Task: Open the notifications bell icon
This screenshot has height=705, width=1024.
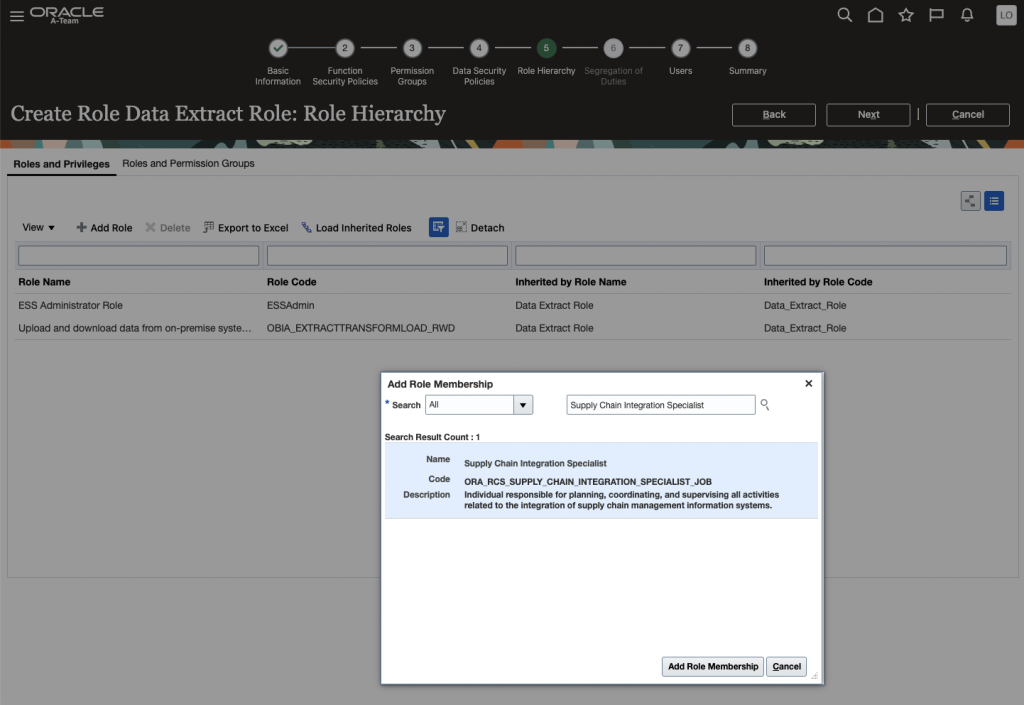Action: [x=967, y=15]
